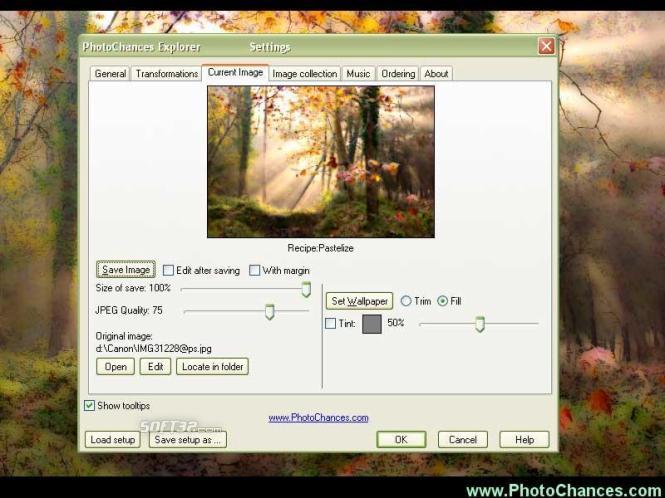
Task: Click the forest image preview thumbnail
Action: (x=321, y=162)
